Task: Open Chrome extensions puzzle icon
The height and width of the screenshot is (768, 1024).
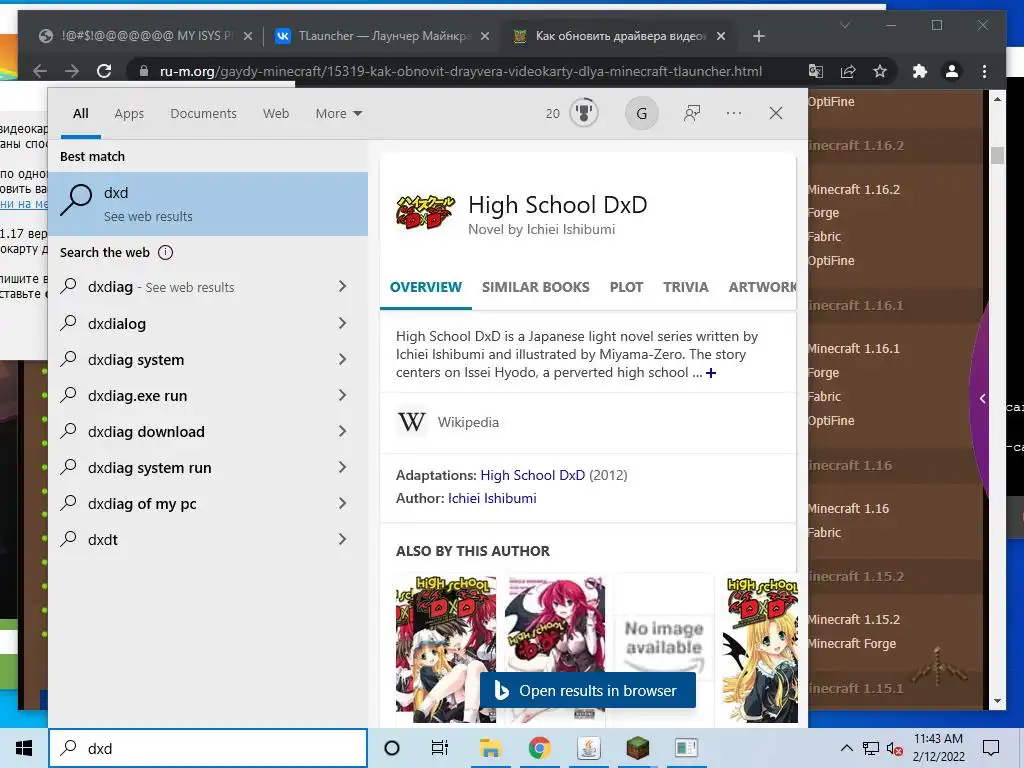Action: pyautogui.click(x=920, y=71)
